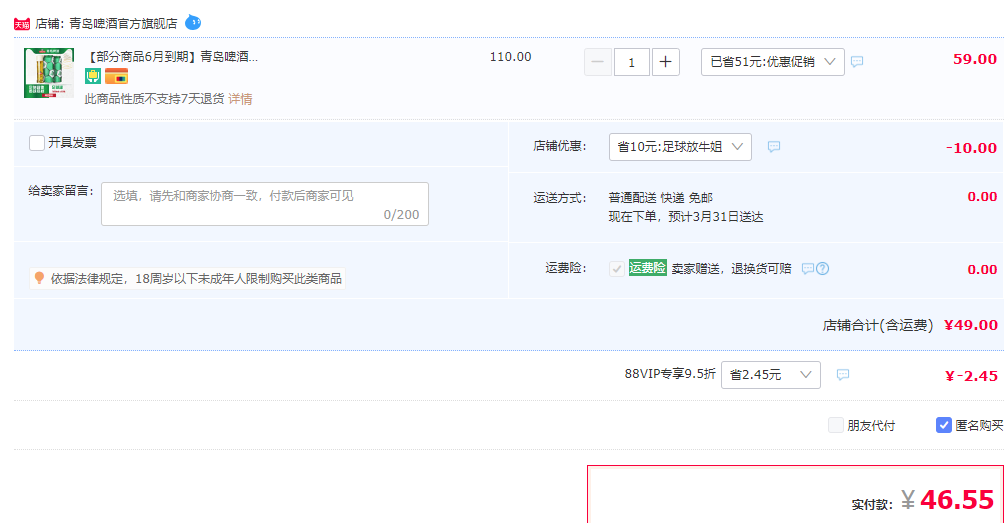The width and height of the screenshot is (1006, 523).
Task: Click the orange credit card badge icon
Action: coord(116,76)
